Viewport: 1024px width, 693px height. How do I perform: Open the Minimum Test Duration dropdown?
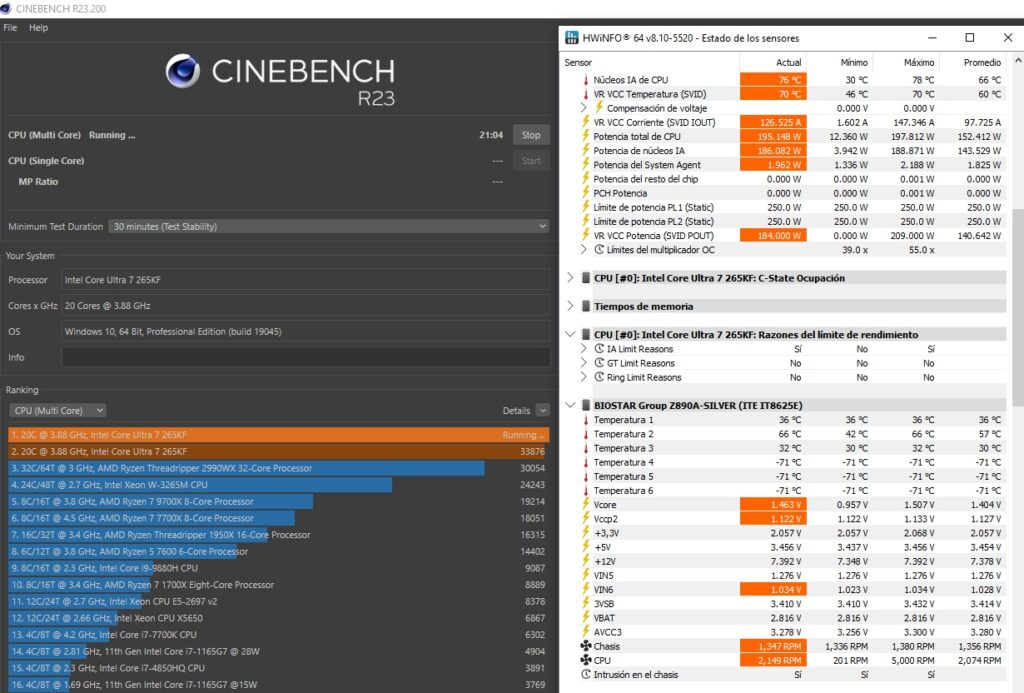pos(328,227)
